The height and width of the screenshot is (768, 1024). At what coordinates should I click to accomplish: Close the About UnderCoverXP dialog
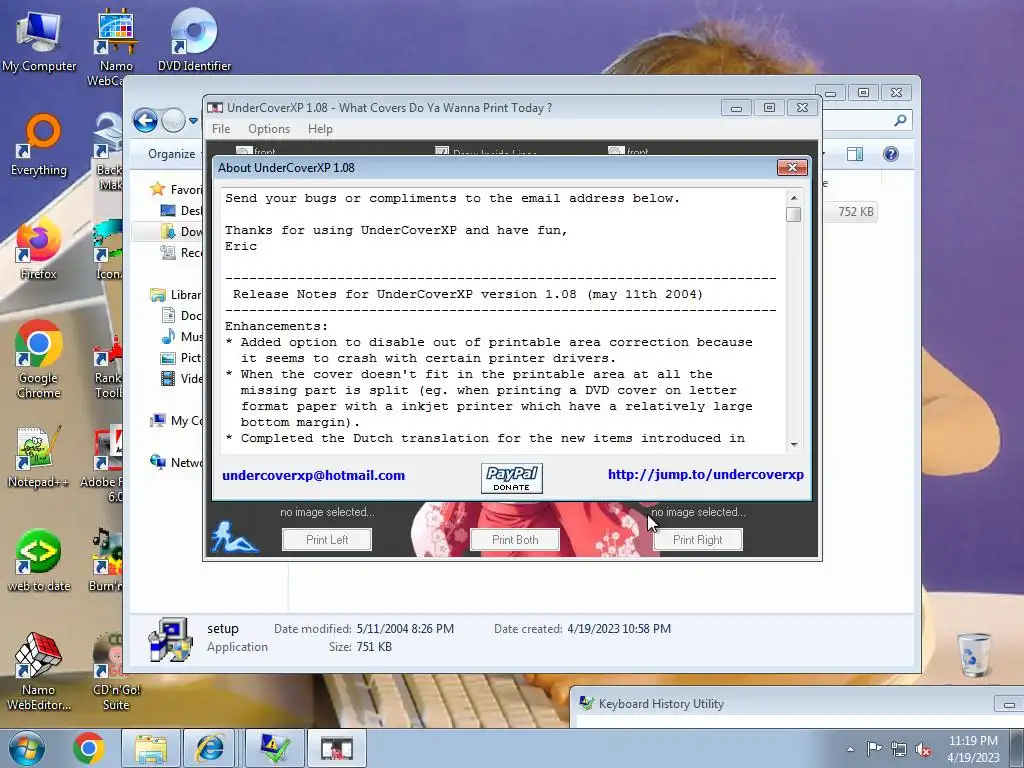coord(792,168)
